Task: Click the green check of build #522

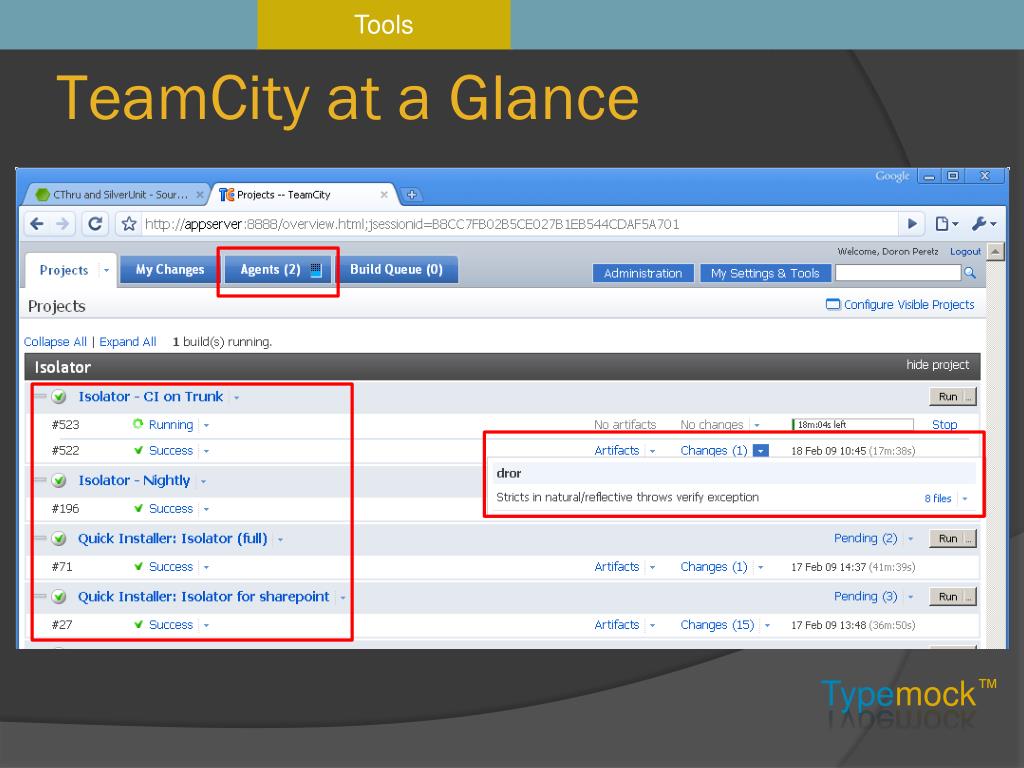Action: (x=138, y=450)
